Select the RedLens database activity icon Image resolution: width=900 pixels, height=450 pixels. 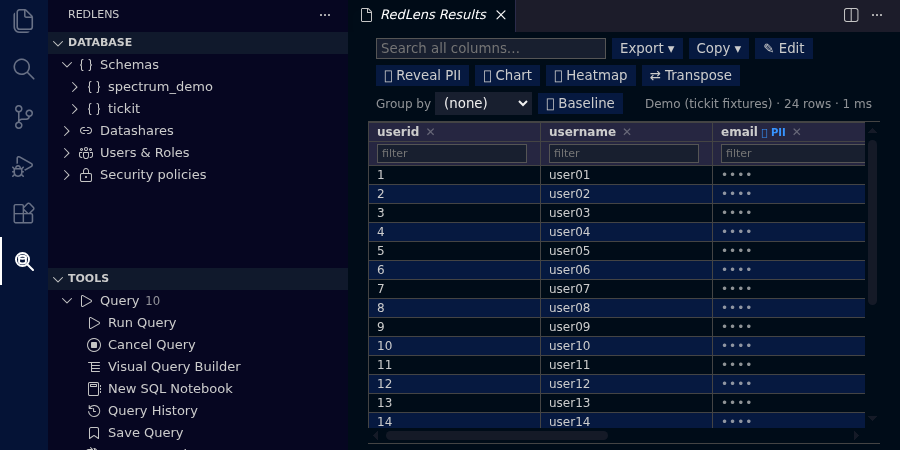tap(24, 261)
